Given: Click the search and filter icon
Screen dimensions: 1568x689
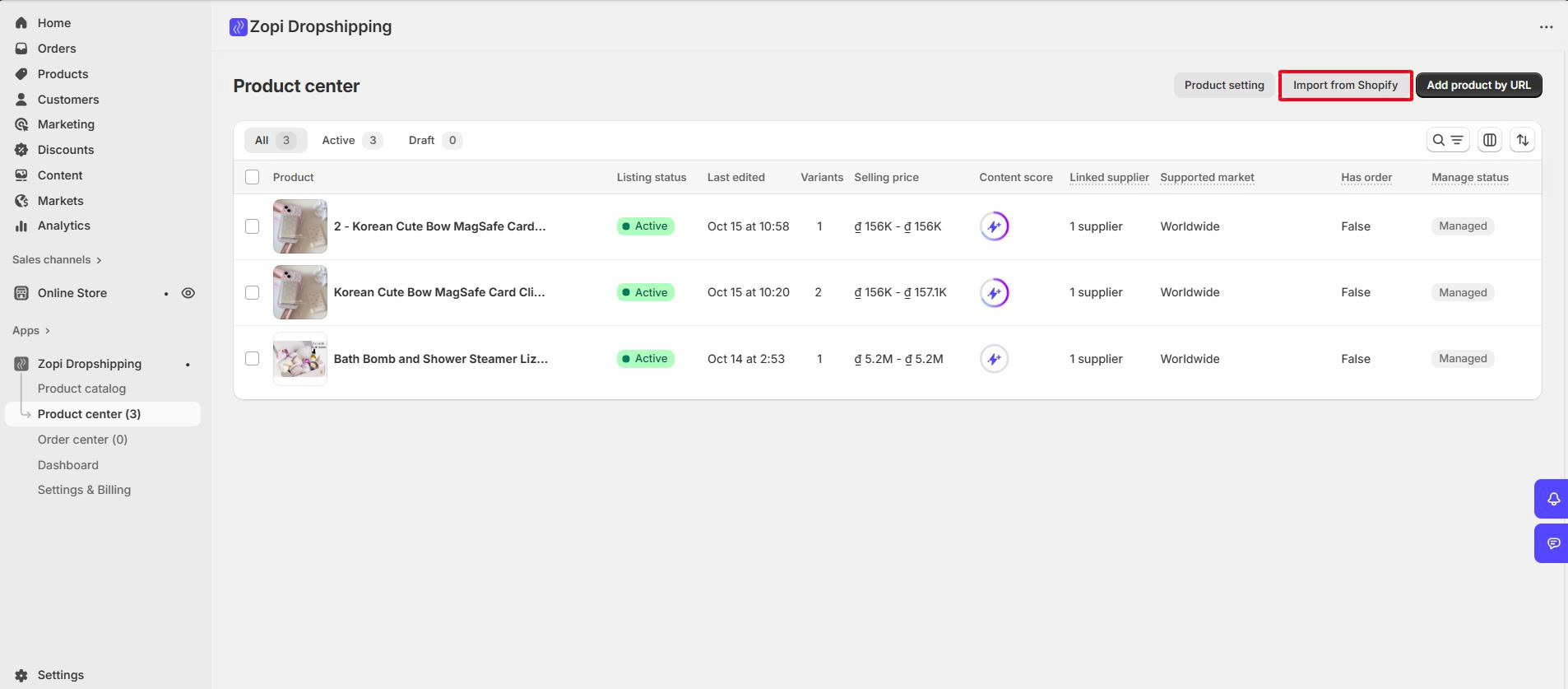Looking at the screenshot, I should pos(1447,140).
